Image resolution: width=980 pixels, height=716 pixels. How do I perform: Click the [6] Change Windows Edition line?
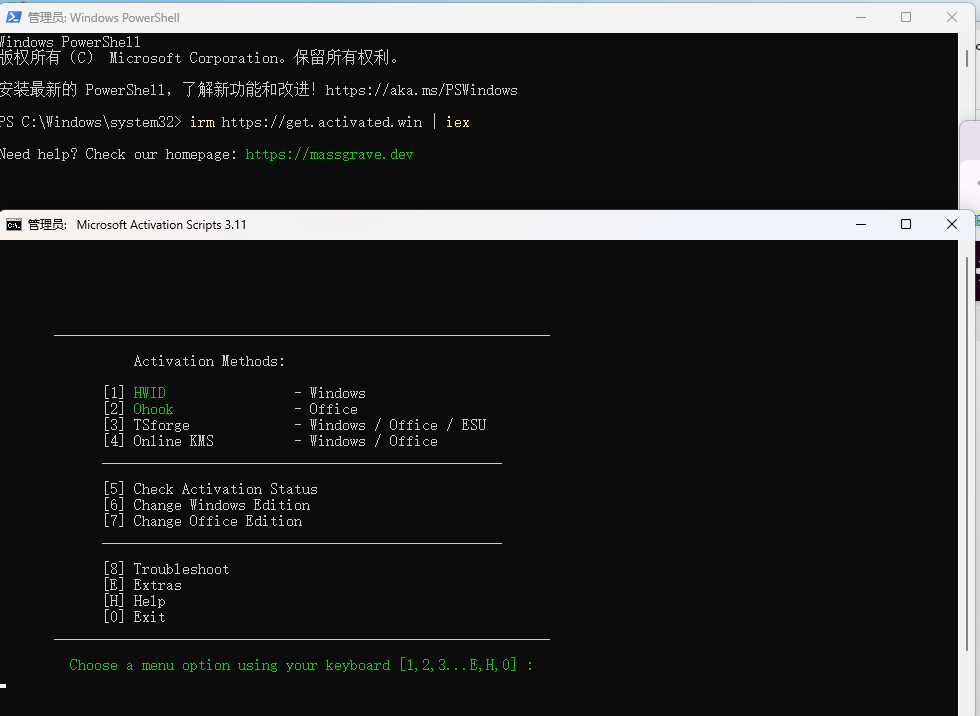(x=207, y=505)
